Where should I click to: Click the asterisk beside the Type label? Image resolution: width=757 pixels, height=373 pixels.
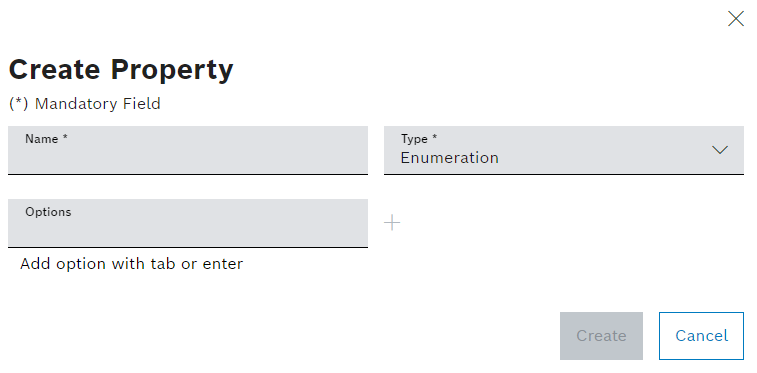[x=435, y=138]
